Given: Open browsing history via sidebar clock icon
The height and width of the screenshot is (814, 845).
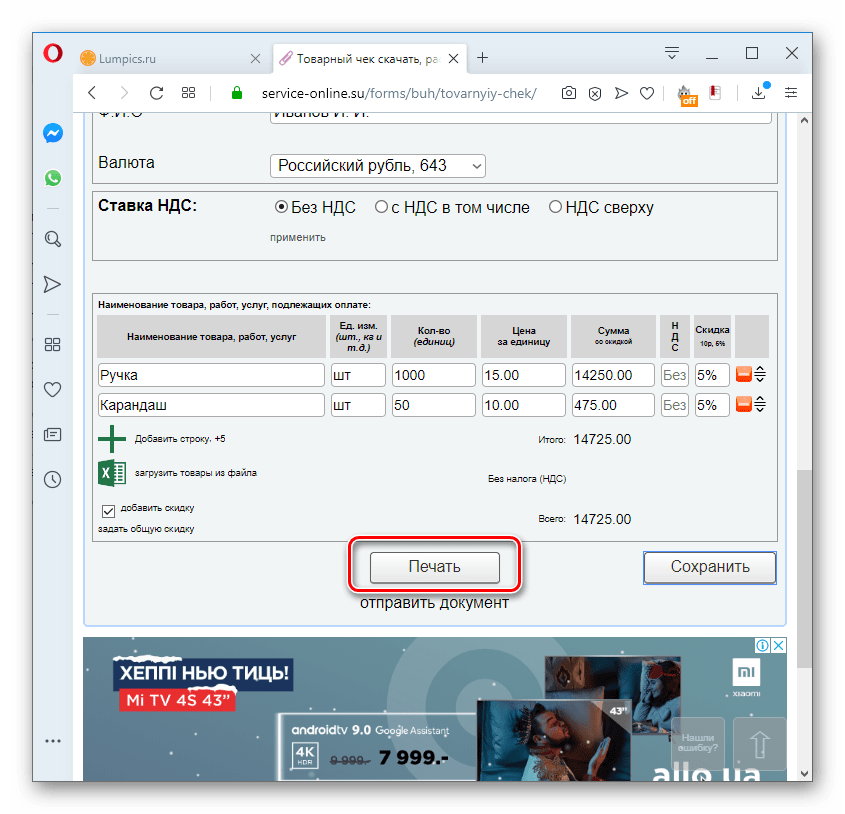Looking at the screenshot, I should tap(52, 480).
